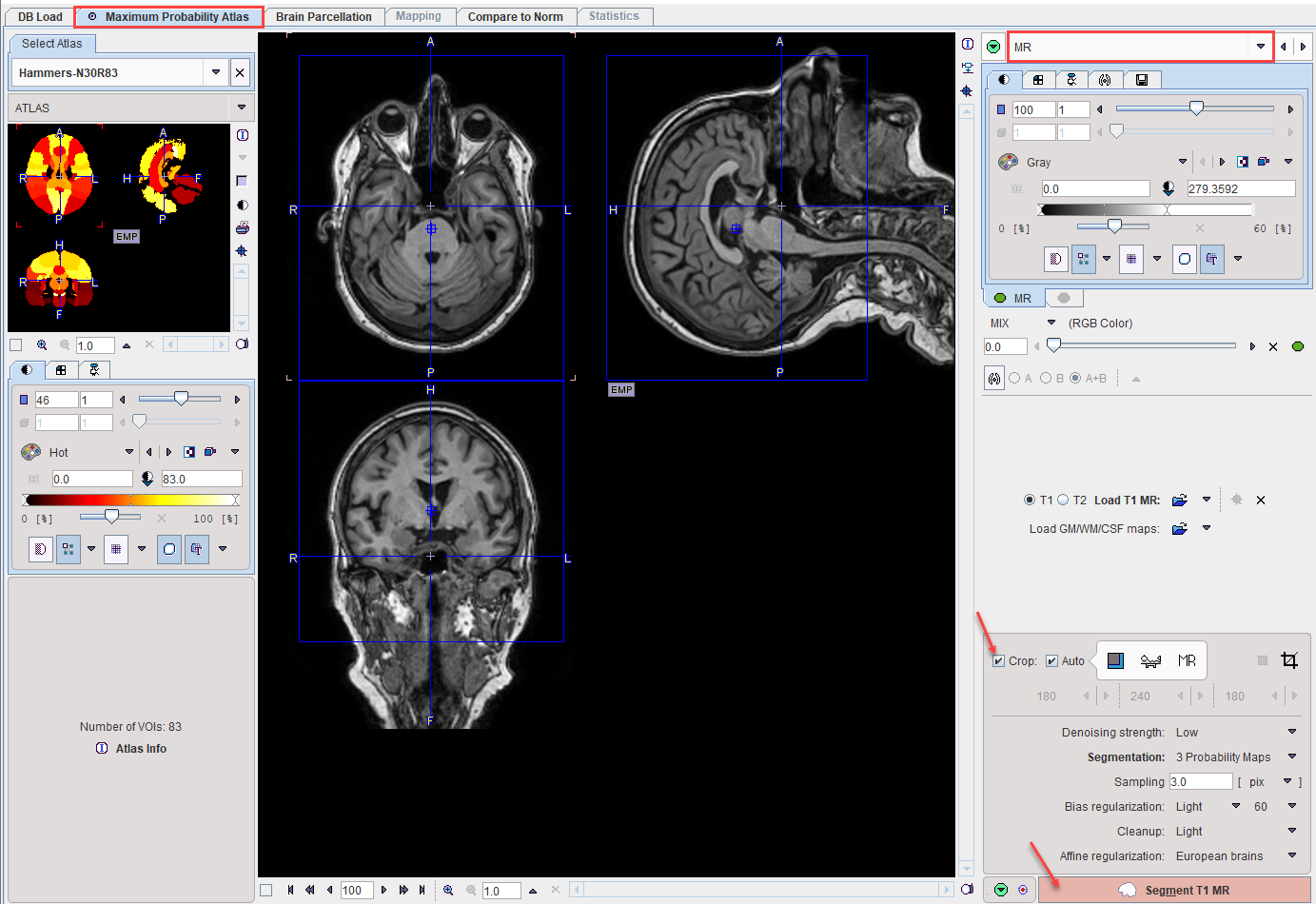
Task: Select the A radio button
Action: [1014, 378]
